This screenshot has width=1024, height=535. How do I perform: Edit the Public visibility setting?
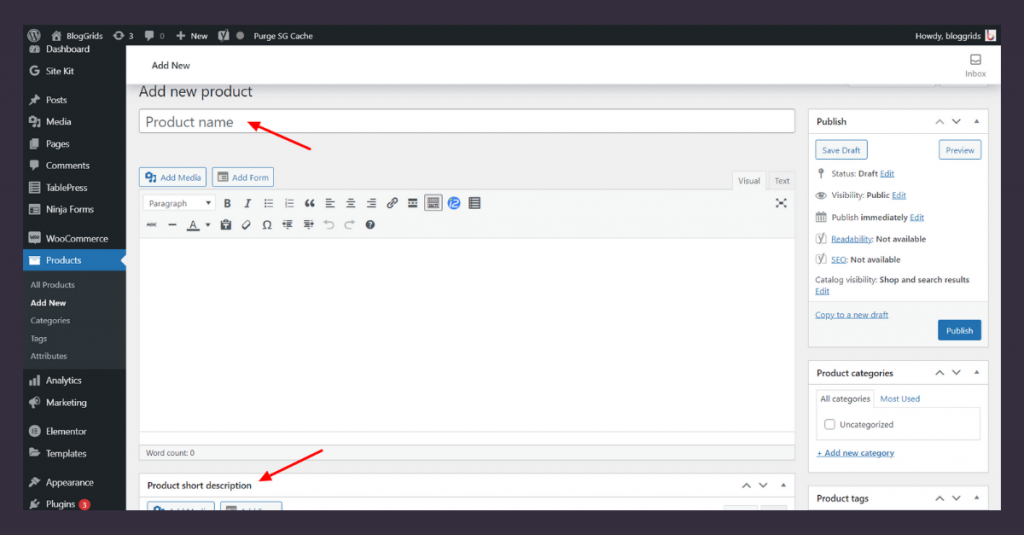[x=899, y=195]
